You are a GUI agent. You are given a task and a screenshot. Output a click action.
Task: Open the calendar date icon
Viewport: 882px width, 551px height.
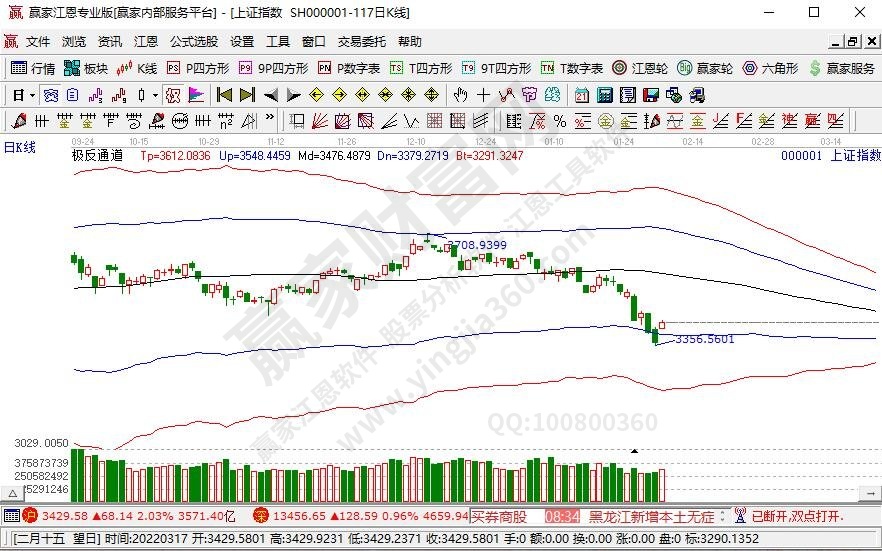point(581,95)
